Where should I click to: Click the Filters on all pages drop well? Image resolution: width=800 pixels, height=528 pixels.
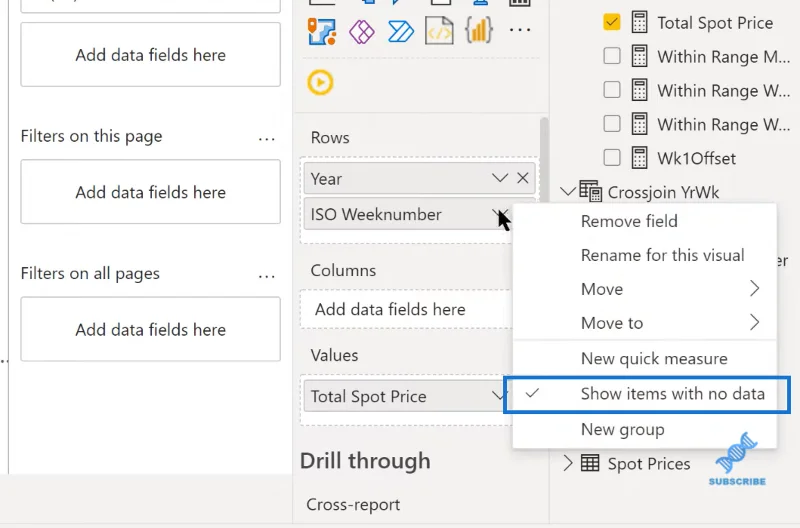[151, 329]
